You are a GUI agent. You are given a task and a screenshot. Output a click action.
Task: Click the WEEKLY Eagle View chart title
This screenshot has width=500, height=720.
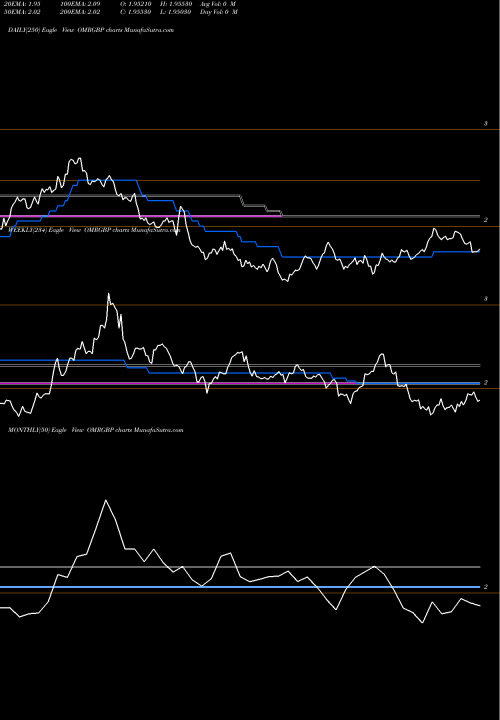pyautogui.click(x=94, y=230)
